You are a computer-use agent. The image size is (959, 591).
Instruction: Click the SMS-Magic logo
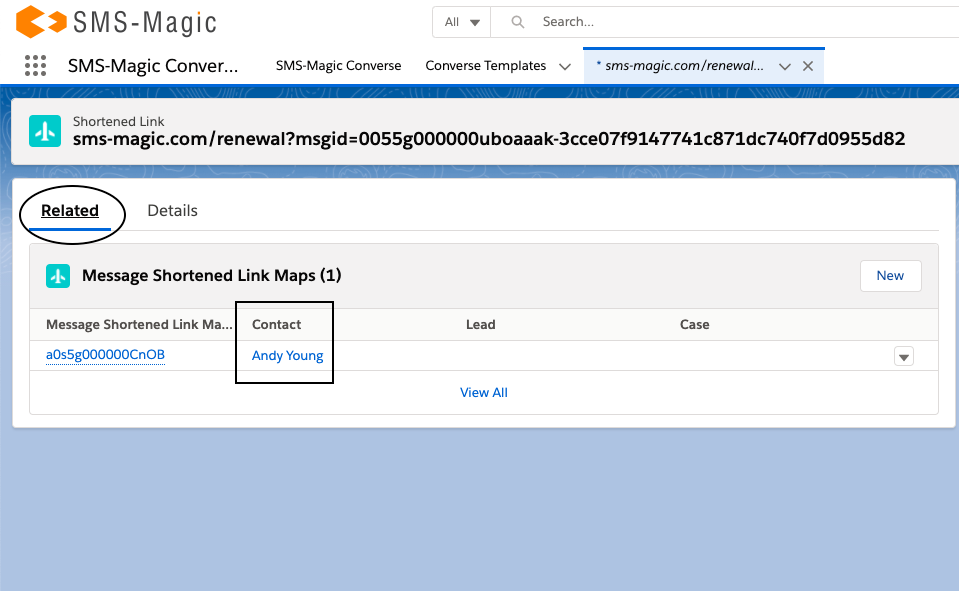click(116, 22)
